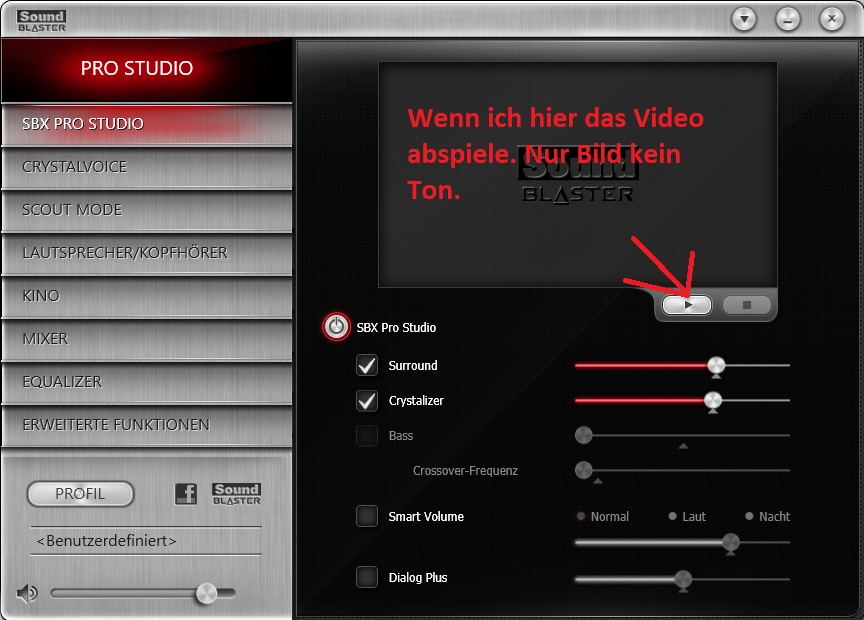Click the Sound Blaster title bar logo
Viewport: 864px width, 620px height.
point(41,21)
